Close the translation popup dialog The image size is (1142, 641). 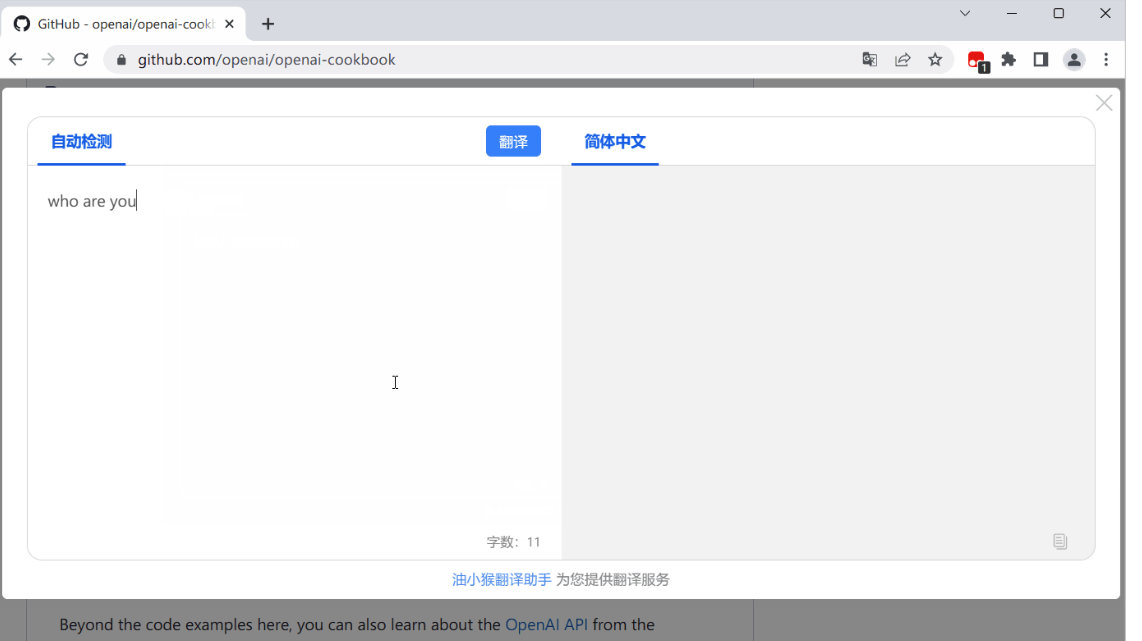click(1104, 103)
